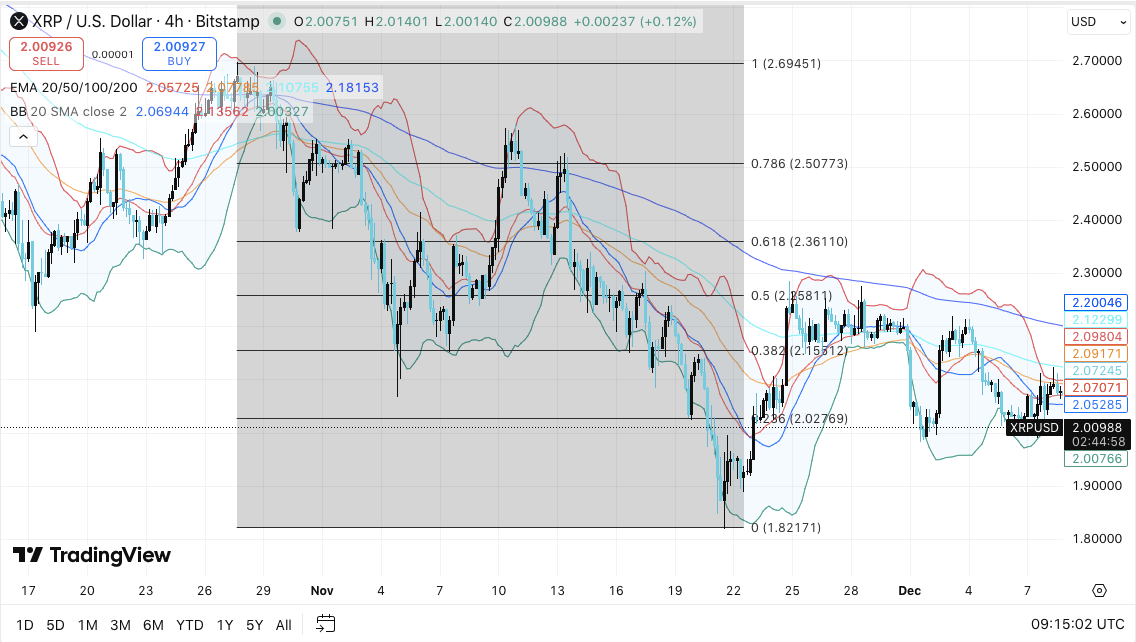Image resolution: width=1136 pixels, height=642 pixels.
Task: Click the EMA 20/50/100/200 indicator legend
Action: pyautogui.click(x=73, y=88)
